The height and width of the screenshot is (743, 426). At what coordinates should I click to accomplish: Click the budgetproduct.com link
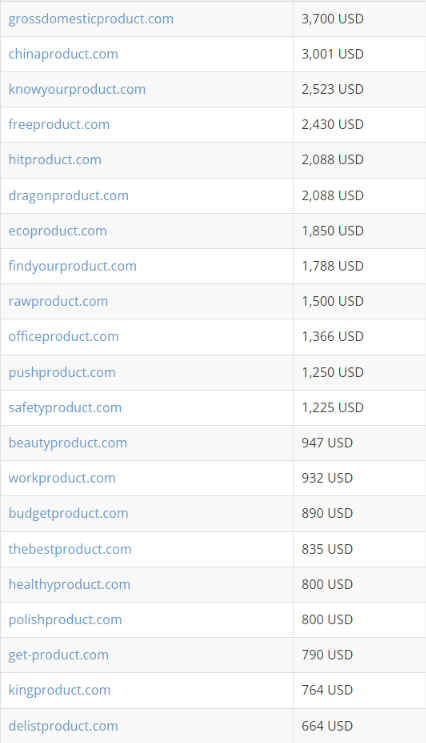(68, 513)
